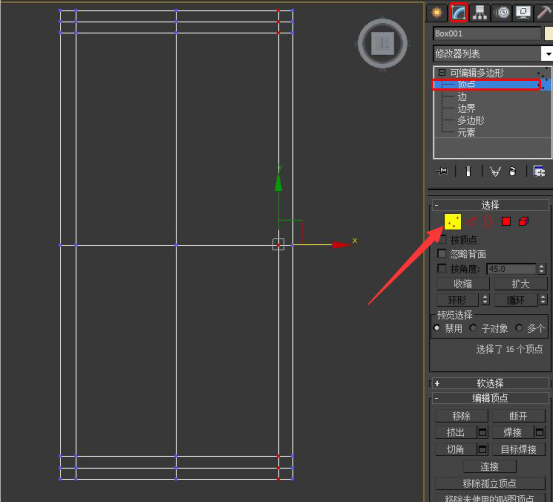This screenshot has width=554, height=503.
Task: Open Configure Modifier Sets icon
Action: click(x=539, y=171)
